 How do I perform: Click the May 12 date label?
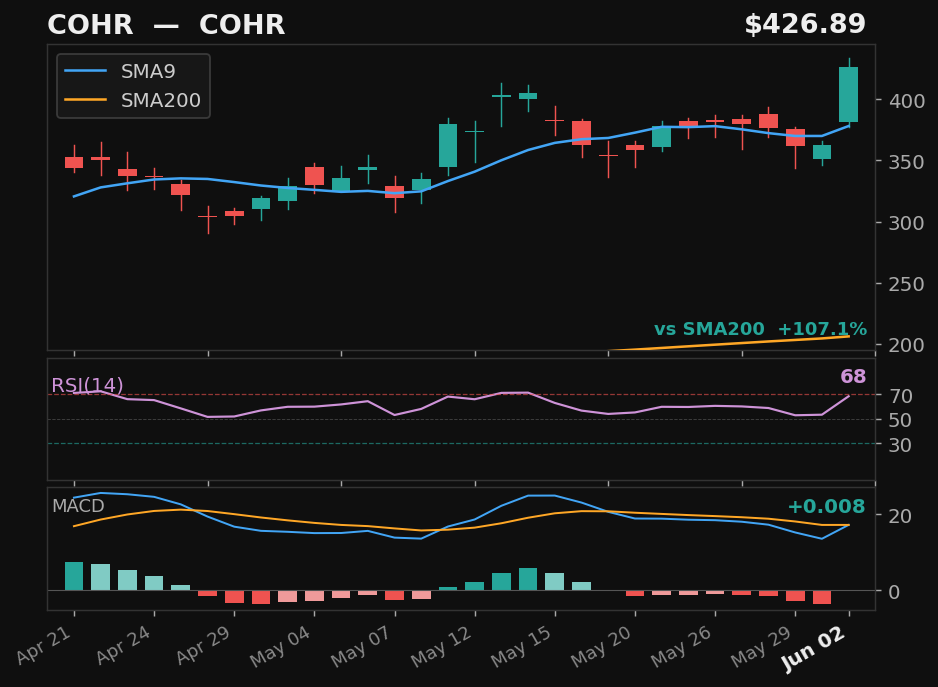tap(441, 647)
